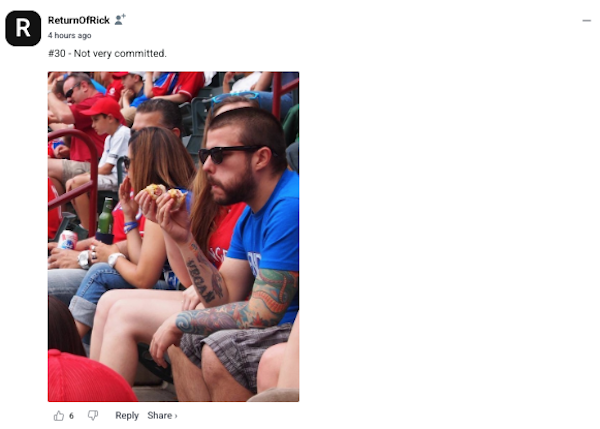This screenshot has height=429, width=600.
Task: Toggle like on the '#30' comment
Action: click(x=59, y=416)
